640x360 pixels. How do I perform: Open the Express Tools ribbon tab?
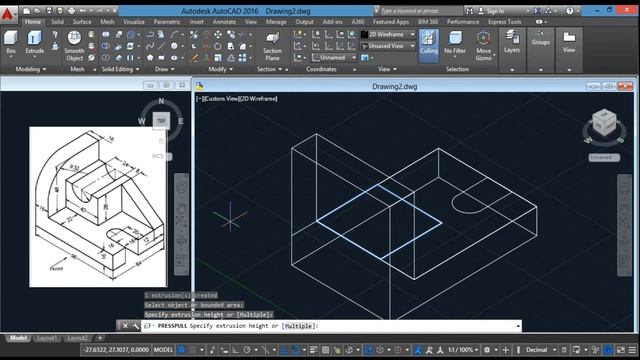click(x=504, y=22)
